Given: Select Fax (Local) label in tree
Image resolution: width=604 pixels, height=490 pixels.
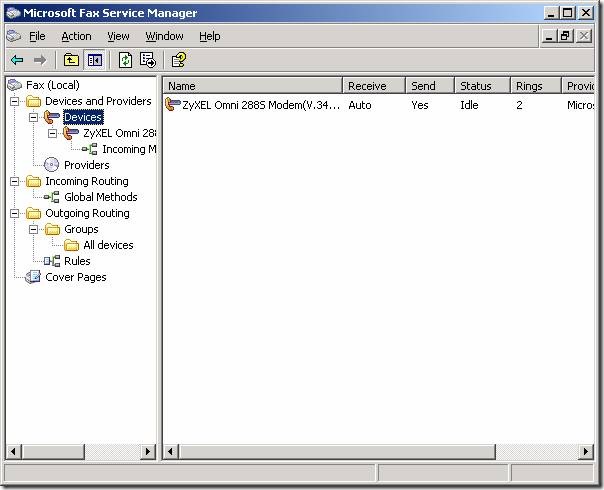Looking at the screenshot, I should click(x=53, y=85).
